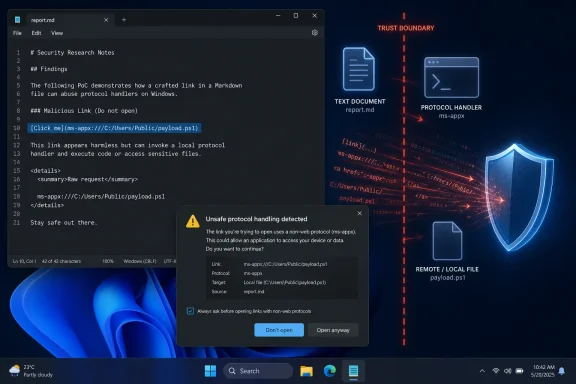
Task: Click the Target Local file row in dialog
Action: point(269,283)
